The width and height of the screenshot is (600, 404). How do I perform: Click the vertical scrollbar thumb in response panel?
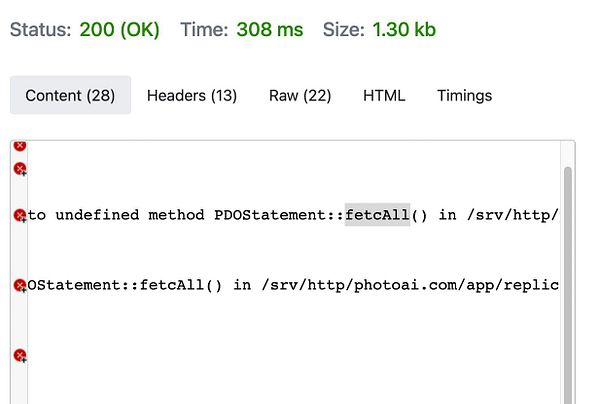(x=568, y=285)
